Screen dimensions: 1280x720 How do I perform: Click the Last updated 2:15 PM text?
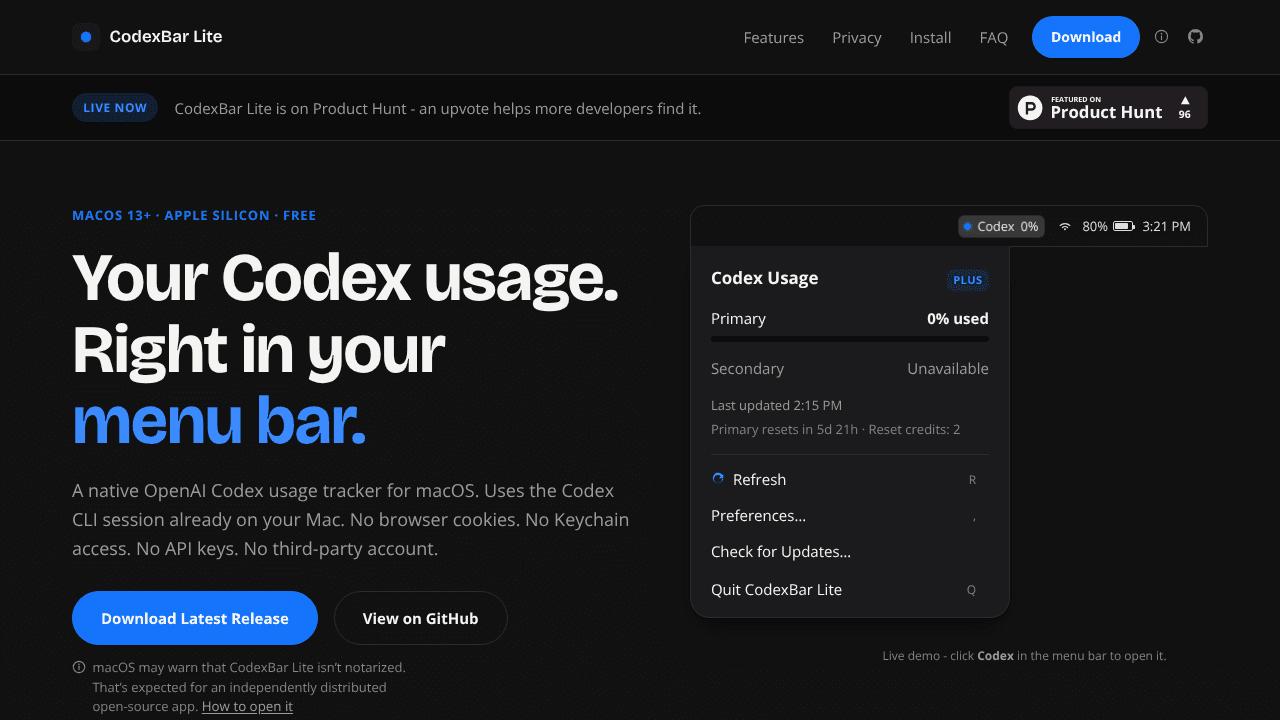776,406
